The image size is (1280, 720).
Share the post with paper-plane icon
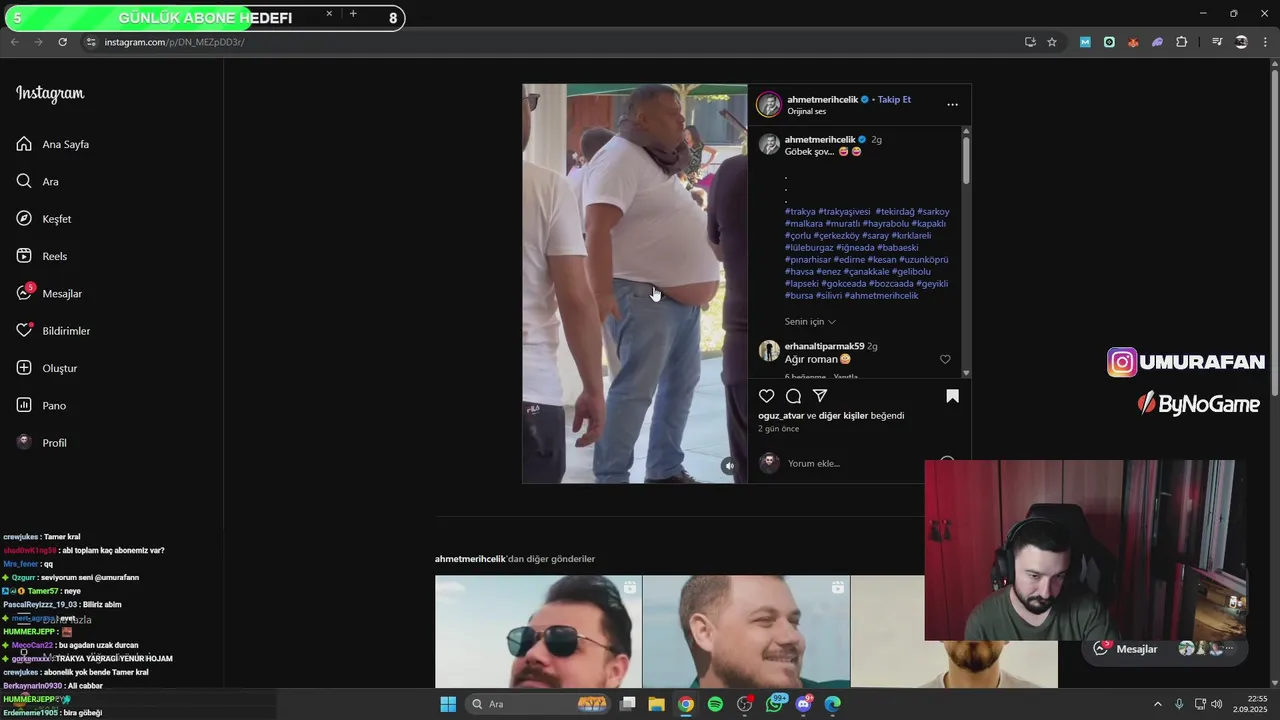pyautogui.click(x=820, y=396)
